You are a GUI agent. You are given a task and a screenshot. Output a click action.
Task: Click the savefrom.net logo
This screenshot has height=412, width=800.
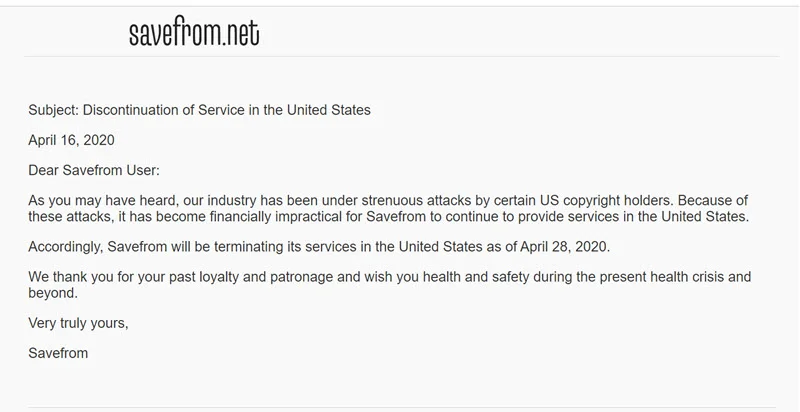pos(194,33)
